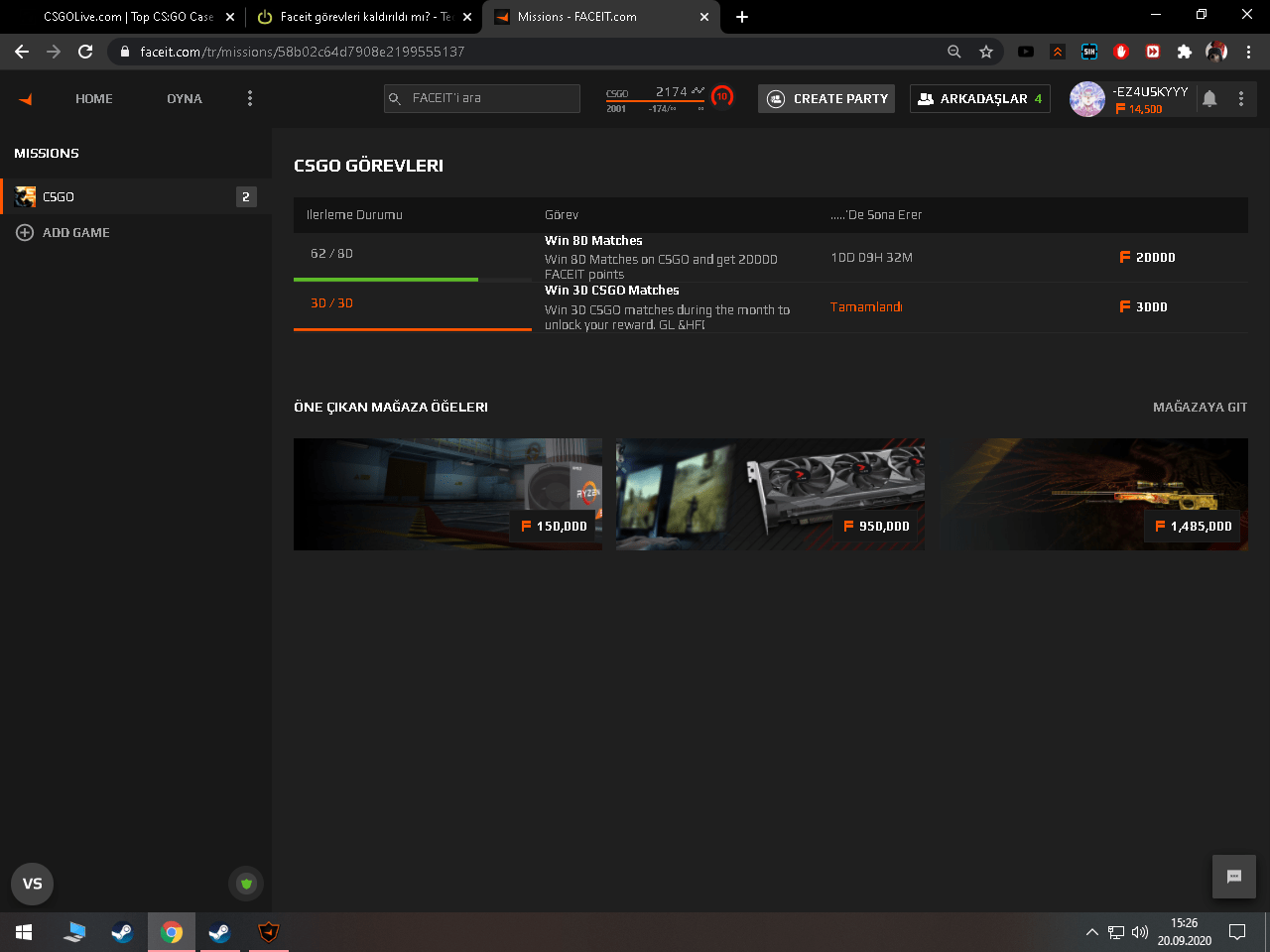Click the FACEIT logo in the header
Screen dimensions: 1270x952
point(26,99)
